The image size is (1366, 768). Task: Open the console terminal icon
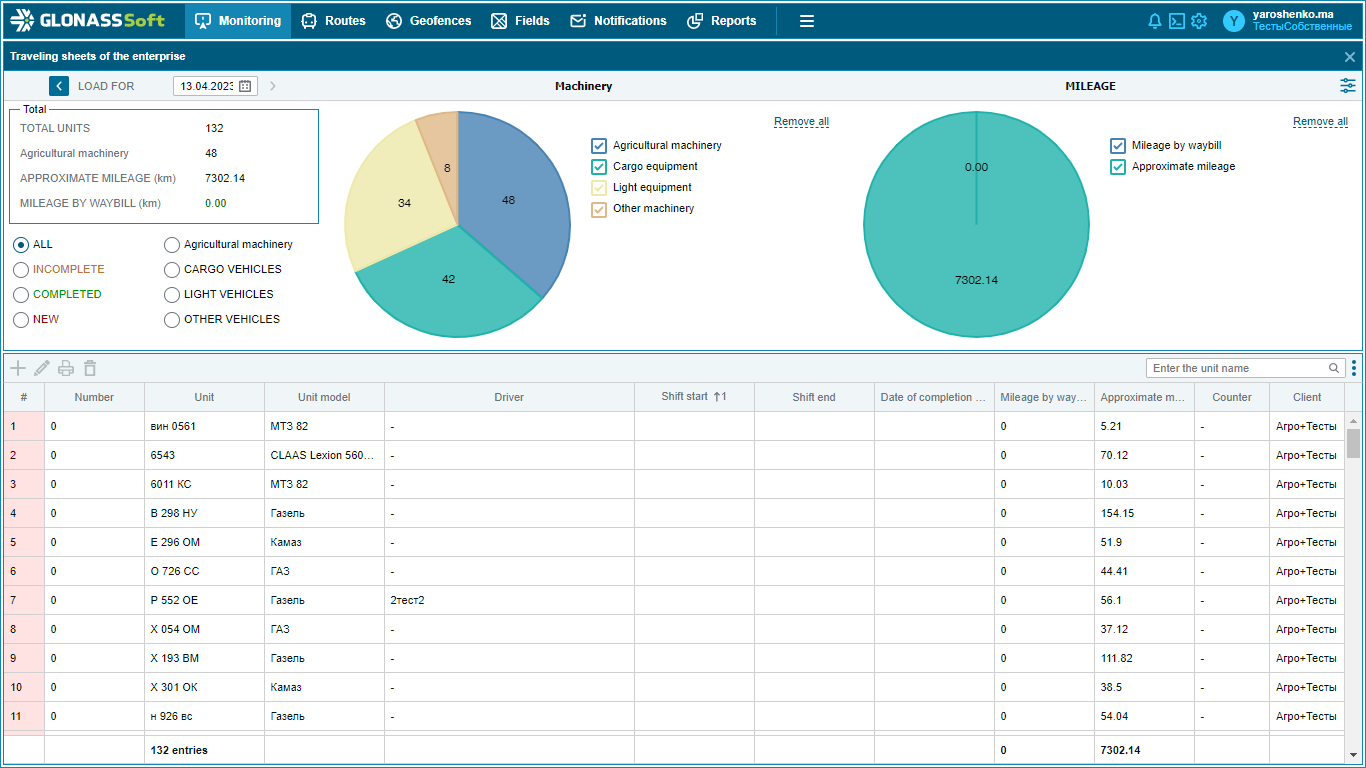pos(1177,21)
